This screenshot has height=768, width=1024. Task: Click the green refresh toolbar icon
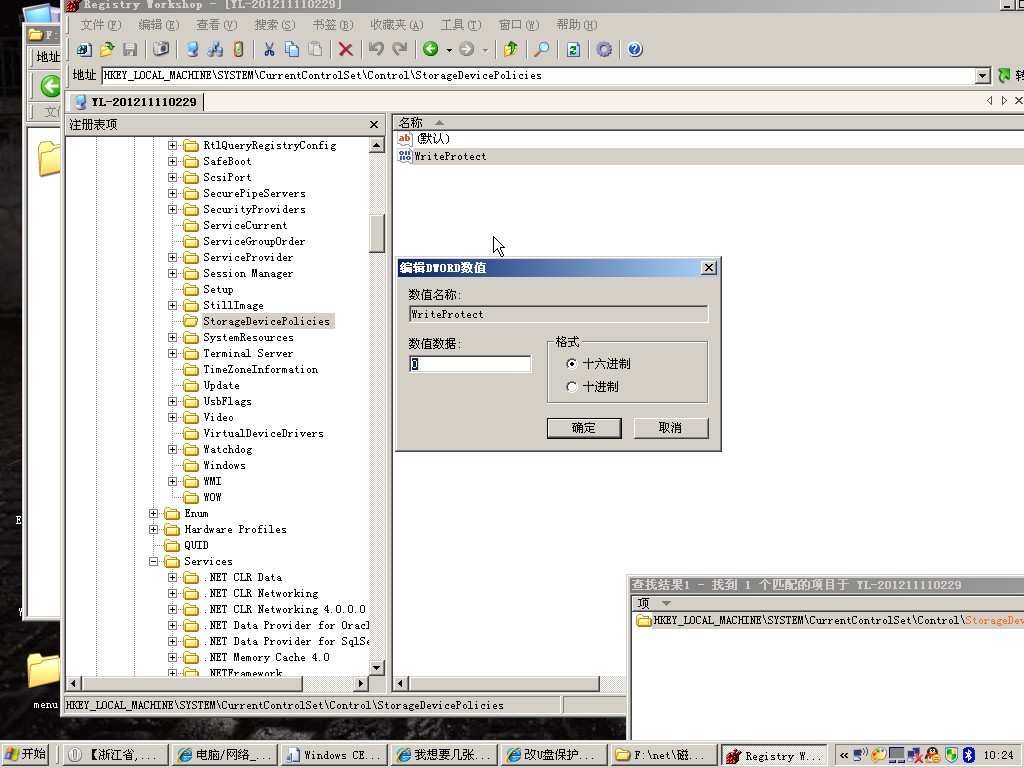[x=573, y=49]
